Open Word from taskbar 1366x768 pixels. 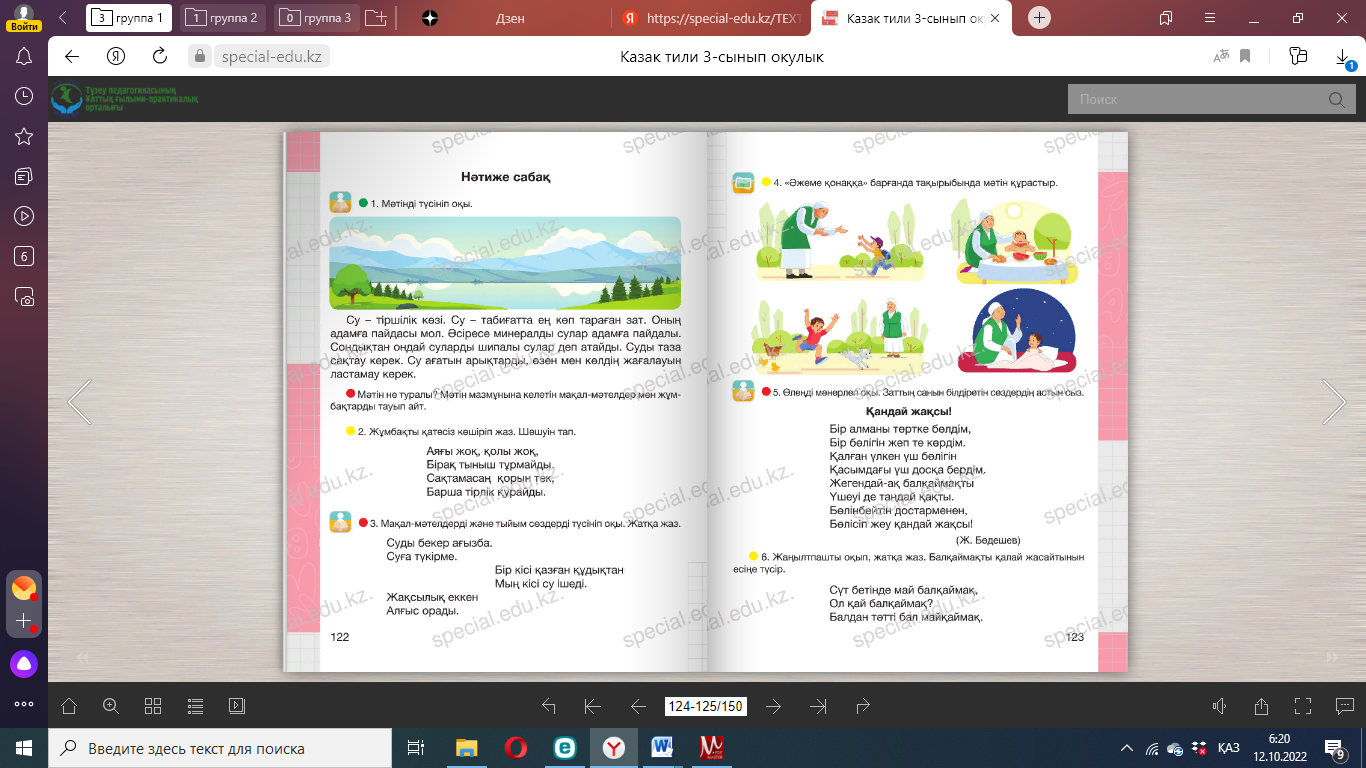click(662, 747)
